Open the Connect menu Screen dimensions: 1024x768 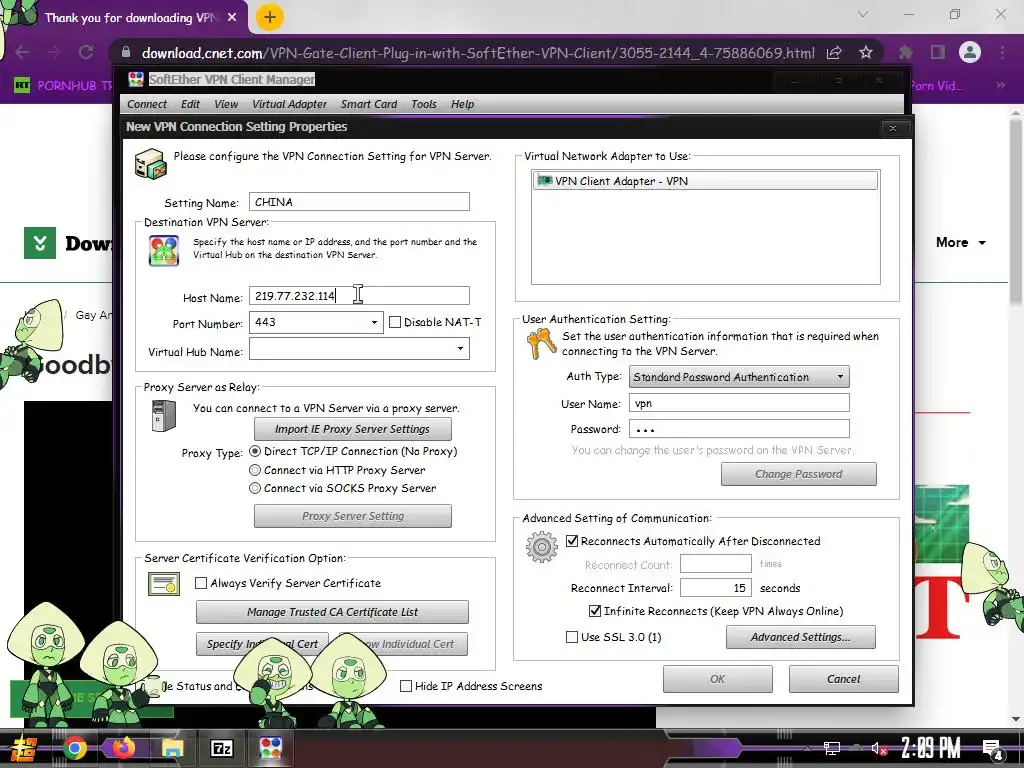[147, 104]
